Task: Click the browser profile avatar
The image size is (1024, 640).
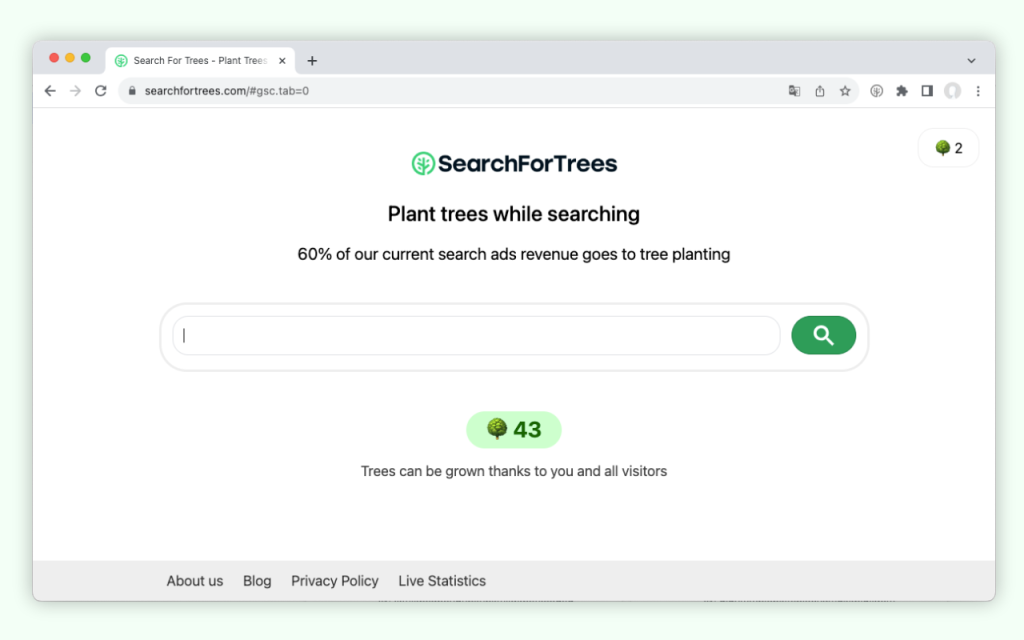Action: pos(952,91)
